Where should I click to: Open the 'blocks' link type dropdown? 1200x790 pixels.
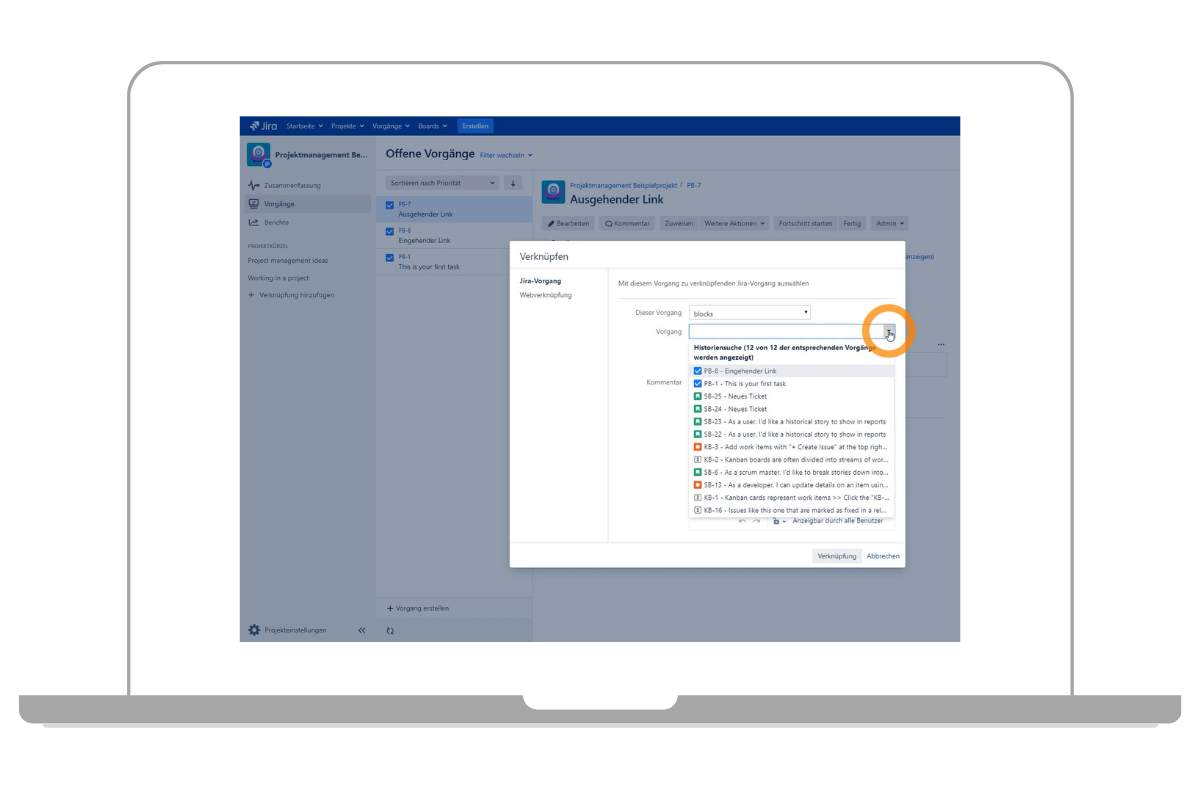click(750, 313)
